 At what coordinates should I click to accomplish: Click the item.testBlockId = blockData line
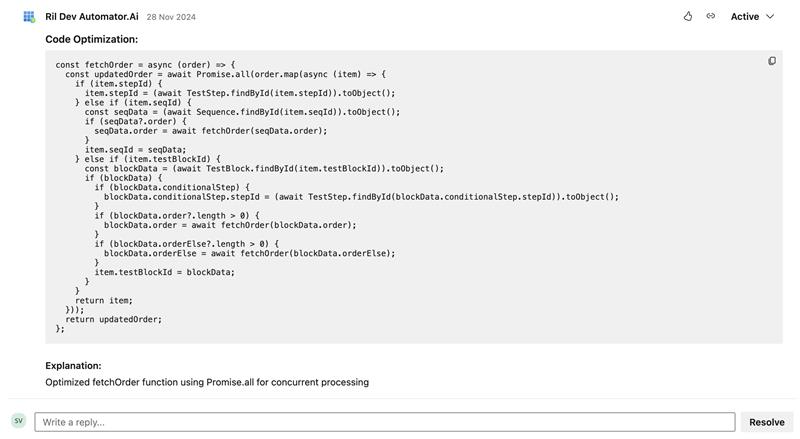coord(164,272)
